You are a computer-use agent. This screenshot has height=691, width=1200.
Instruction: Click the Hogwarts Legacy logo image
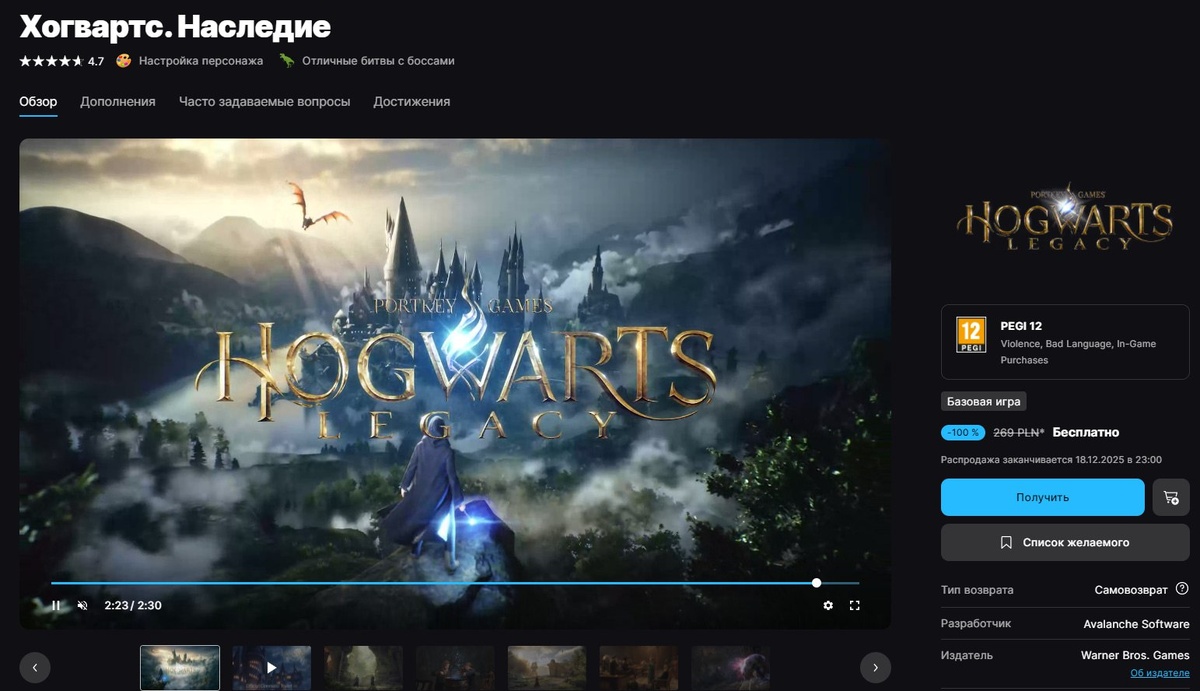coord(1065,217)
